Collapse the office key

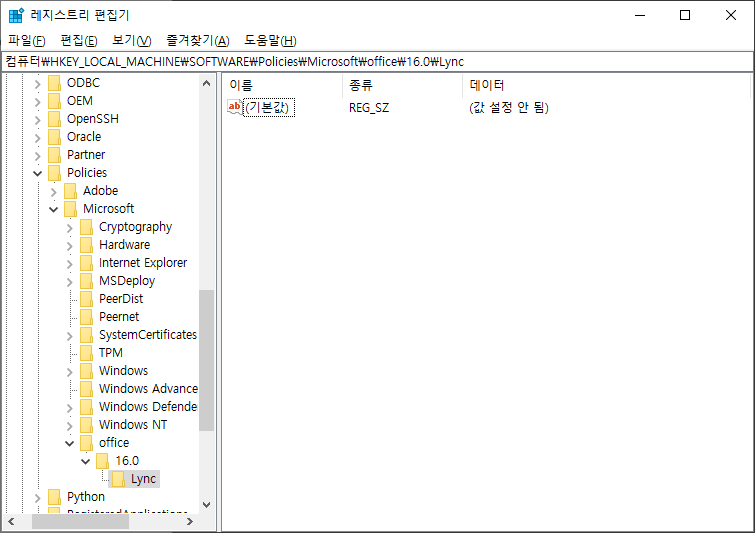(69, 443)
